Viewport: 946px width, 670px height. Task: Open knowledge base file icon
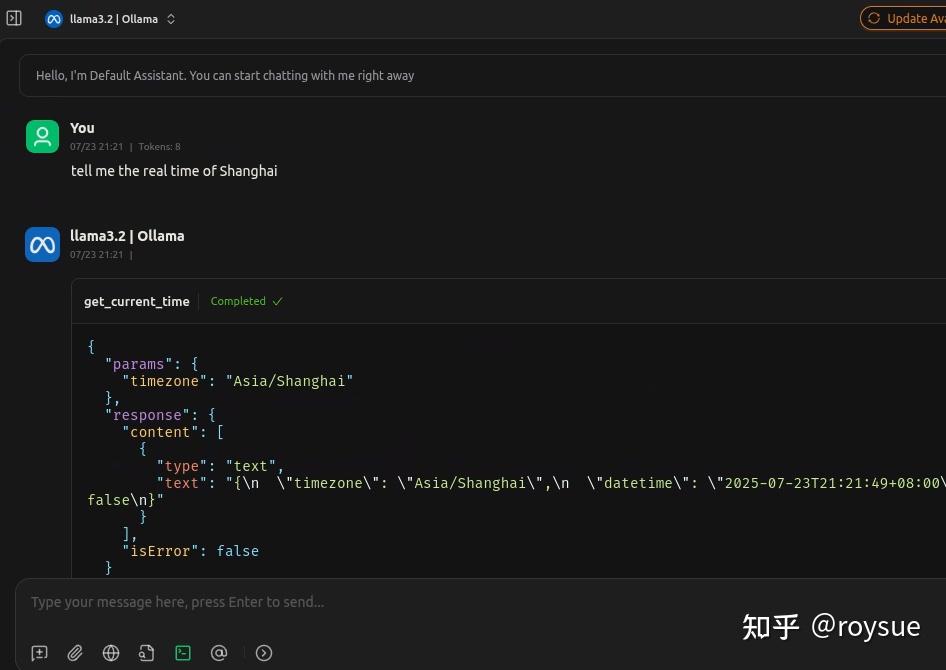(x=147, y=653)
